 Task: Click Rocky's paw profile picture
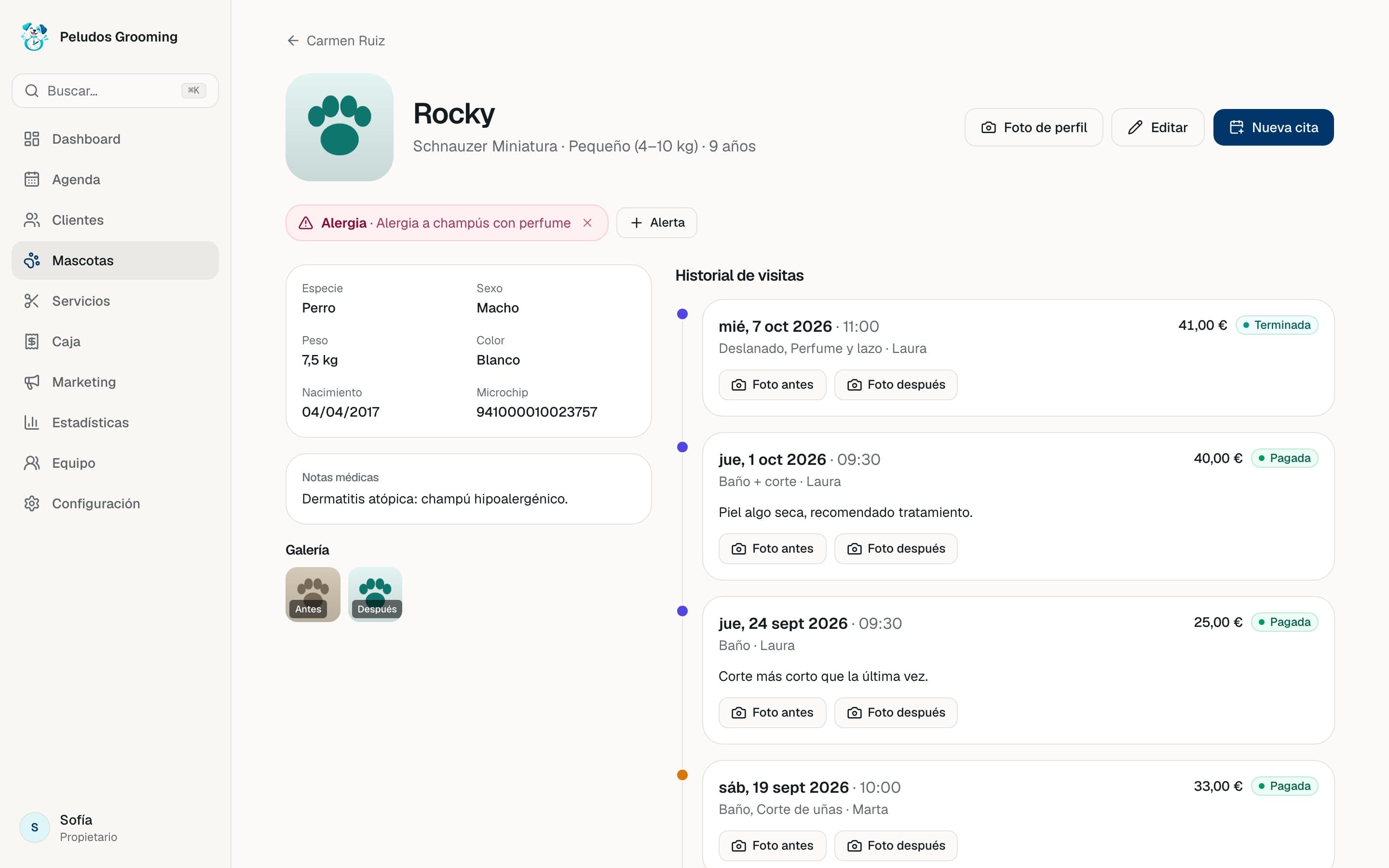[339, 127]
